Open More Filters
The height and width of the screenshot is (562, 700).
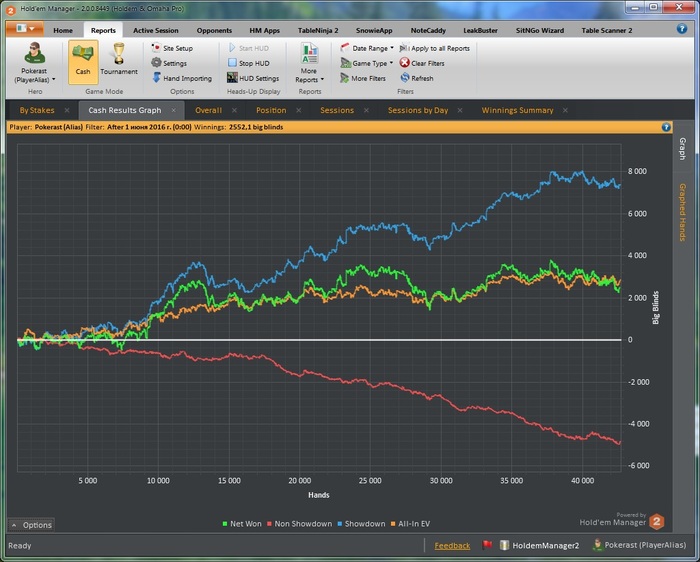[x=363, y=78]
